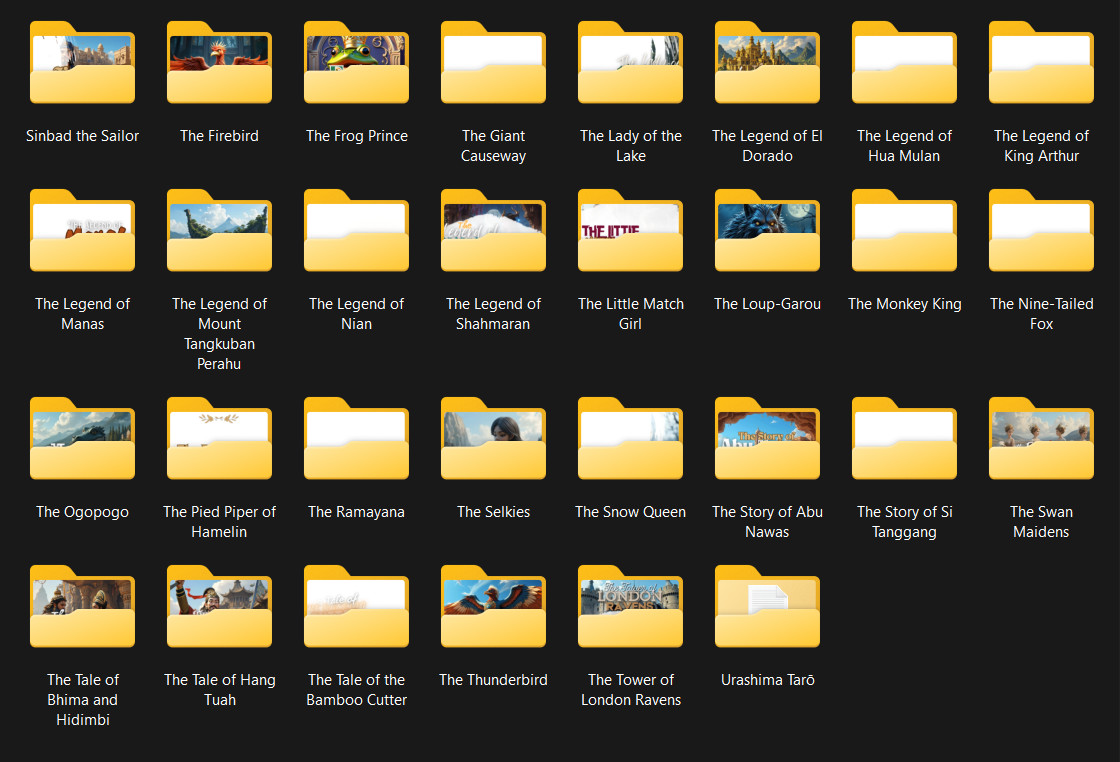Open The Ogopogo folder icon
The image size is (1120, 762).
point(82,438)
